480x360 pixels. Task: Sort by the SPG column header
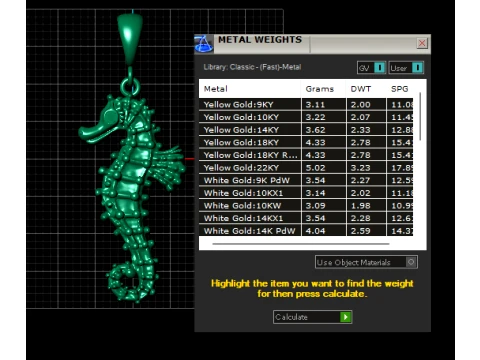(x=399, y=89)
